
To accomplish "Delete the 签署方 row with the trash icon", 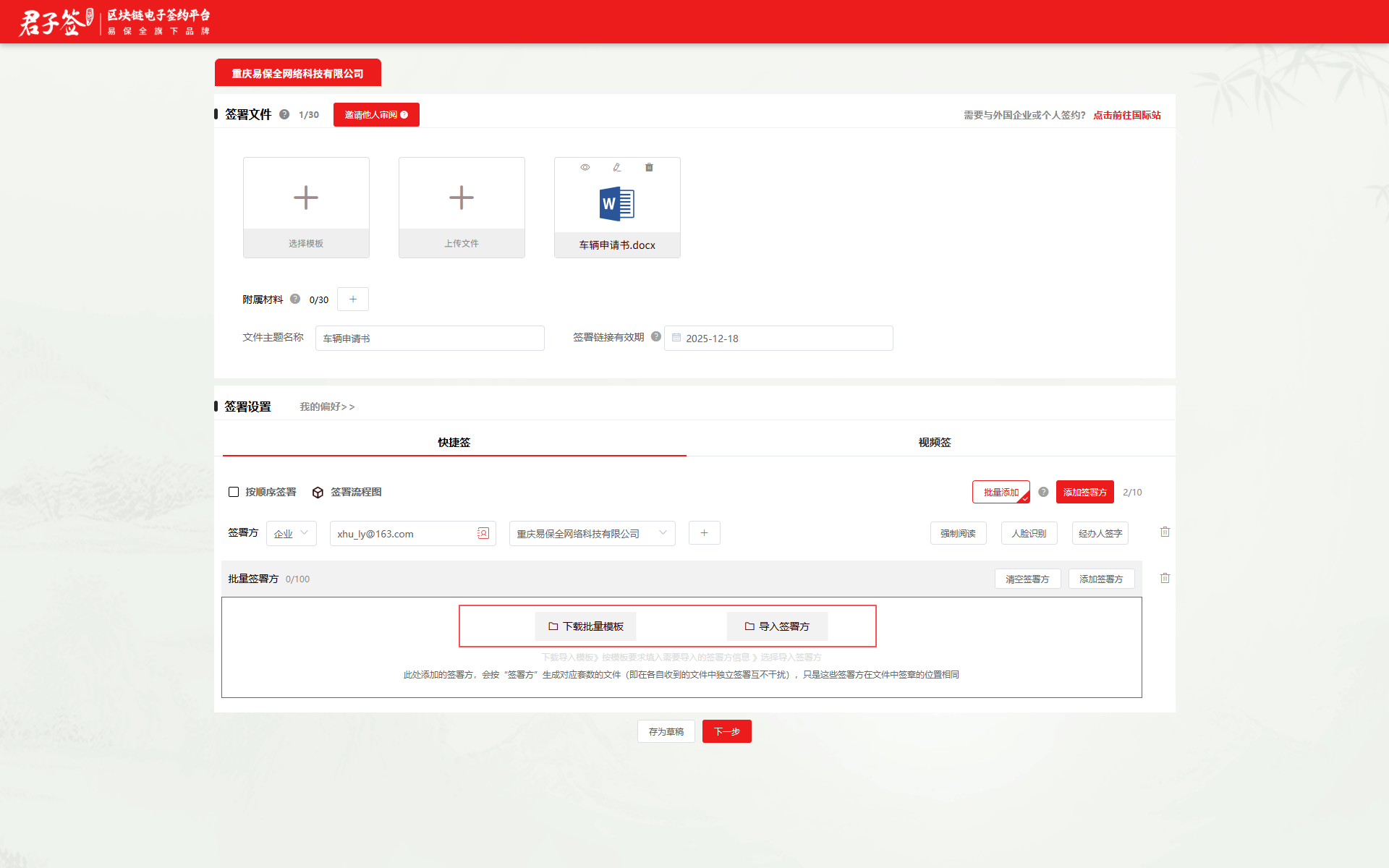I will point(1165,532).
